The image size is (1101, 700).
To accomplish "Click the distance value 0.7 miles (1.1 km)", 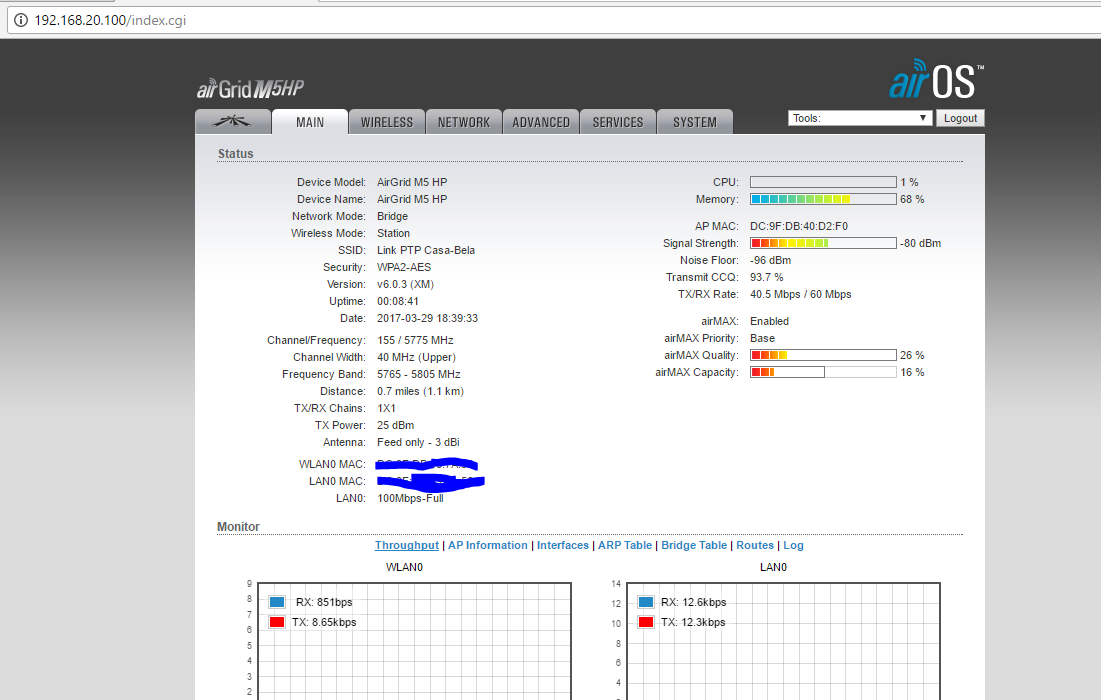I will click(x=420, y=391).
